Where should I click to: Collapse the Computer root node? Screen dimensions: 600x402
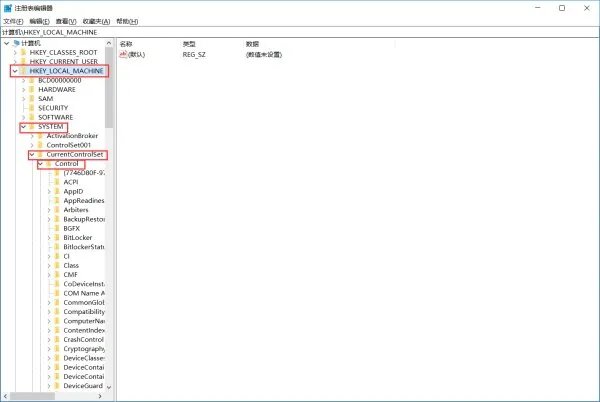(x=7, y=43)
